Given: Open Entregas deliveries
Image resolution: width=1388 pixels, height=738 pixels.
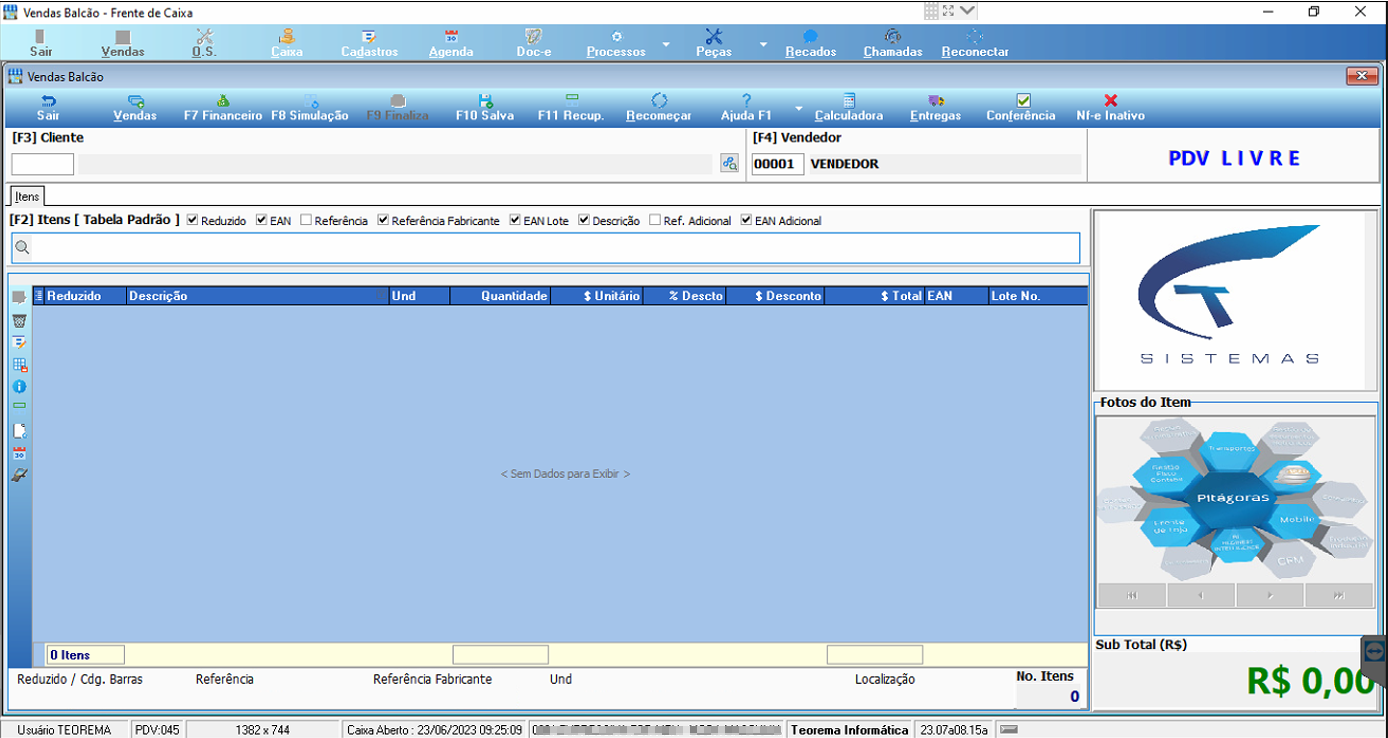Looking at the screenshot, I should pyautogui.click(x=936, y=108).
